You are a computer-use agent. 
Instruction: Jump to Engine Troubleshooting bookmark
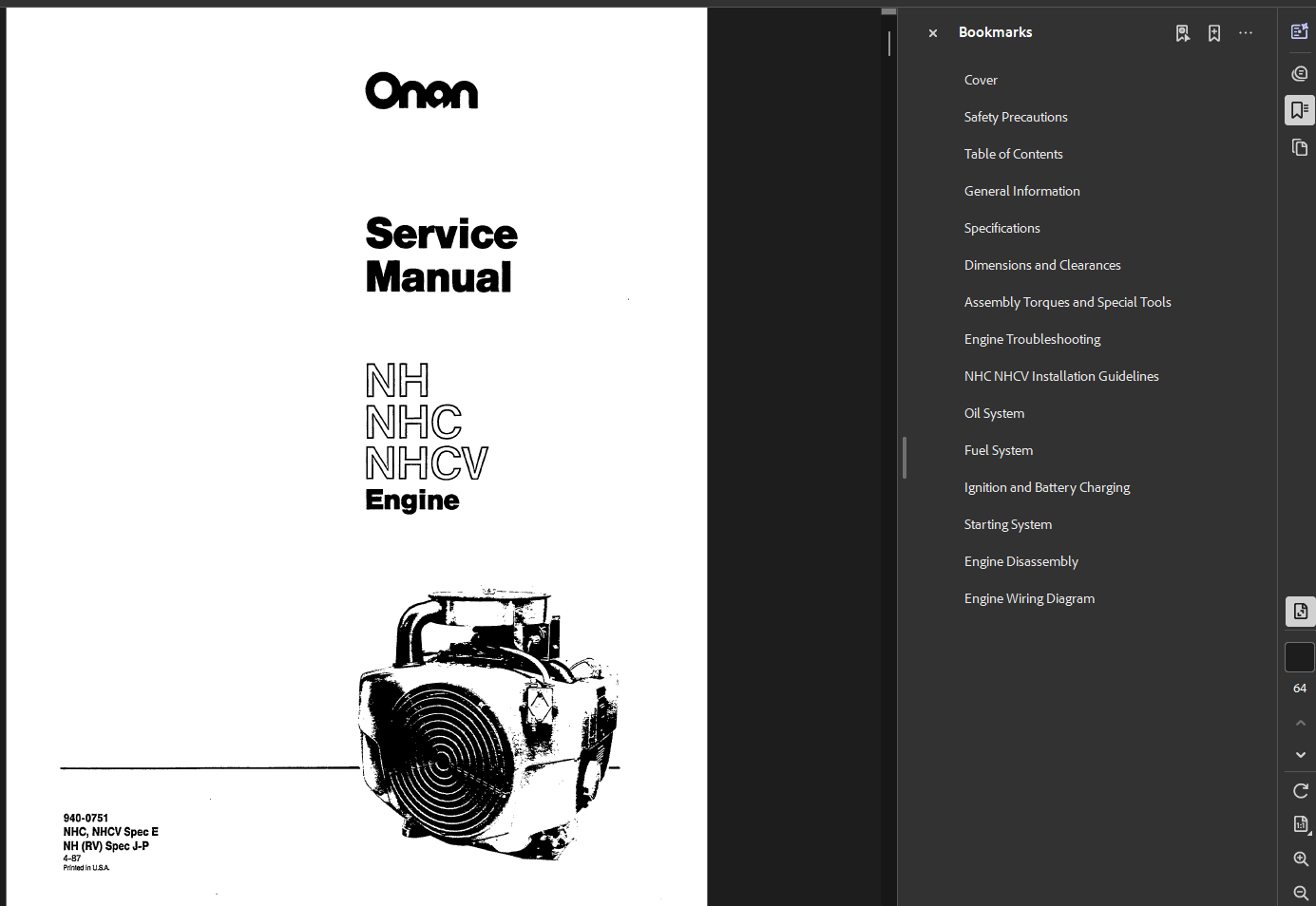click(x=1032, y=339)
